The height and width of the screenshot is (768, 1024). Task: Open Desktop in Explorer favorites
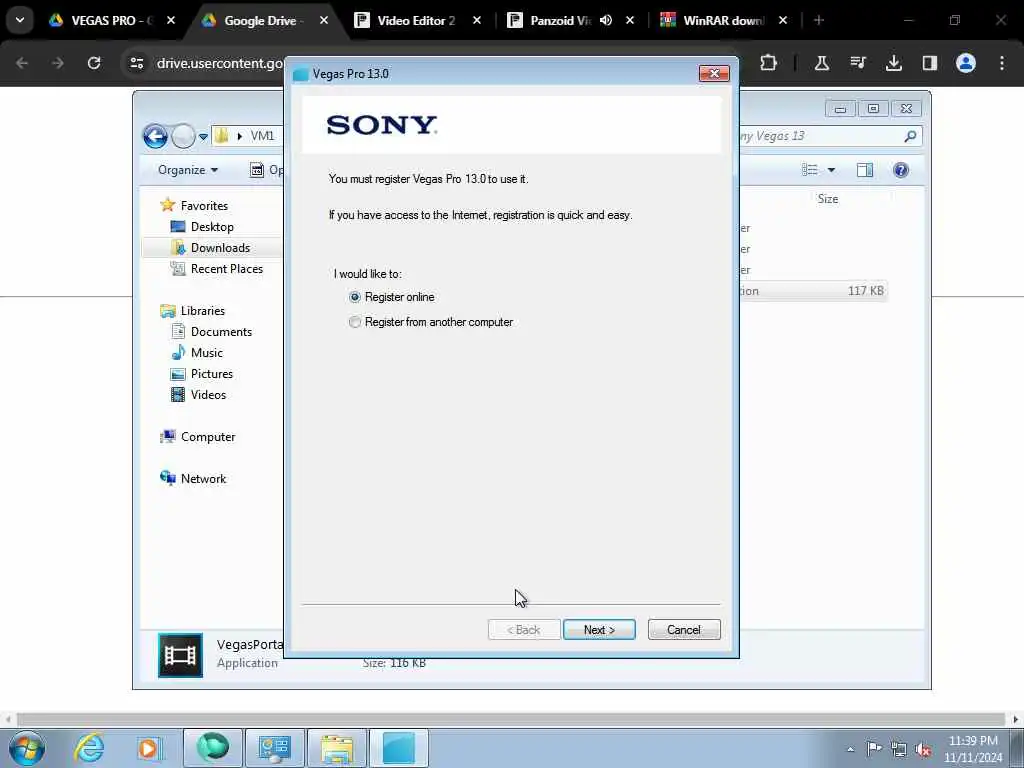point(212,227)
